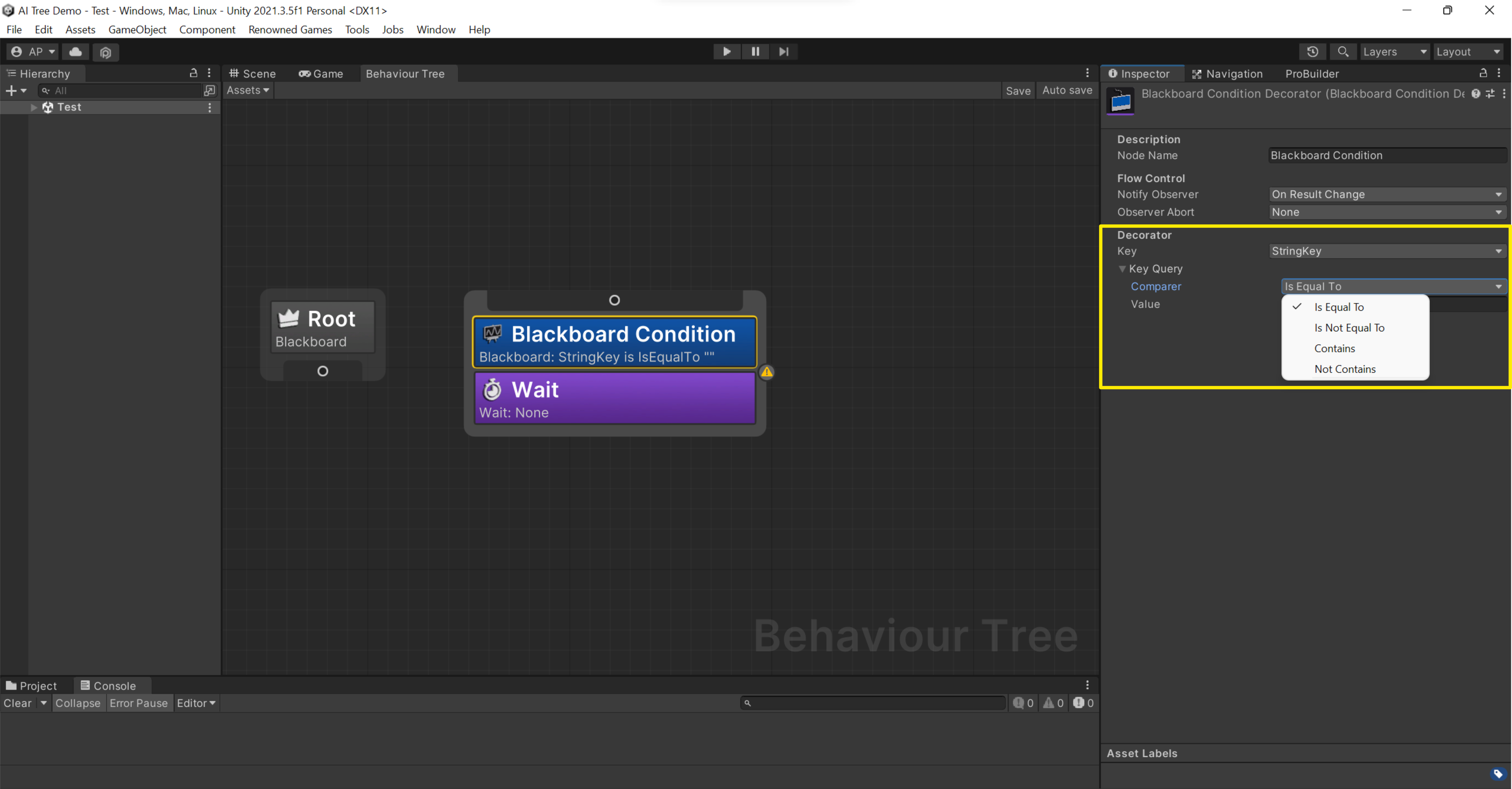Expand the Test scene in the Hierarchy
Screen dimensions: 1512x789
click(x=33, y=107)
